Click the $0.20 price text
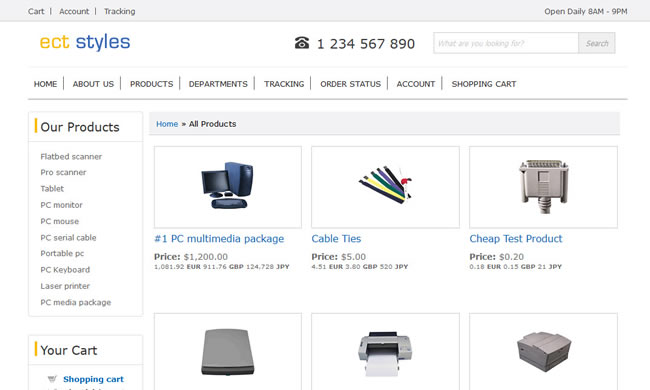Viewport: 650px width, 390px height. click(511, 257)
